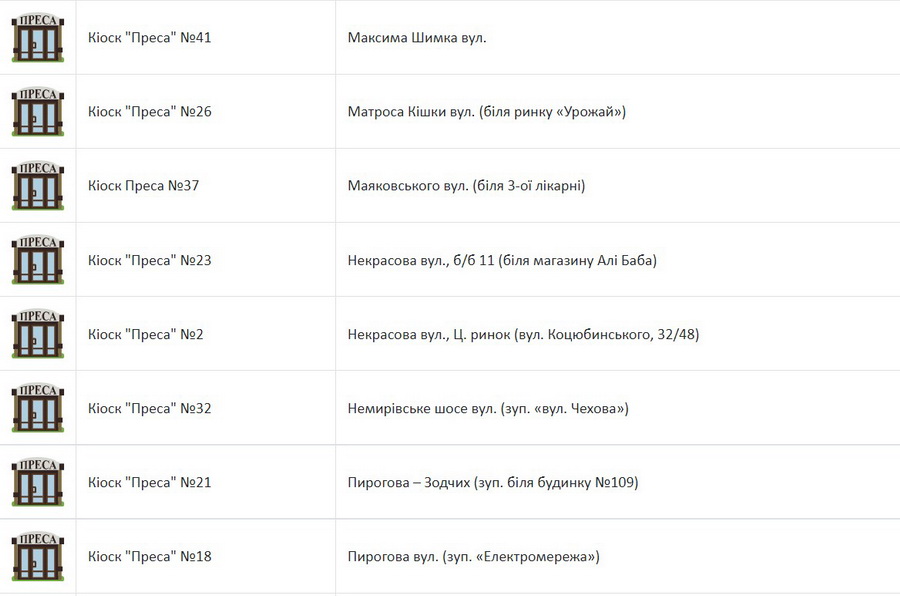Click the kiosk icon beside Кіоск "Преса" №41
This screenshot has height=596, width=900.
click(38, 38)
